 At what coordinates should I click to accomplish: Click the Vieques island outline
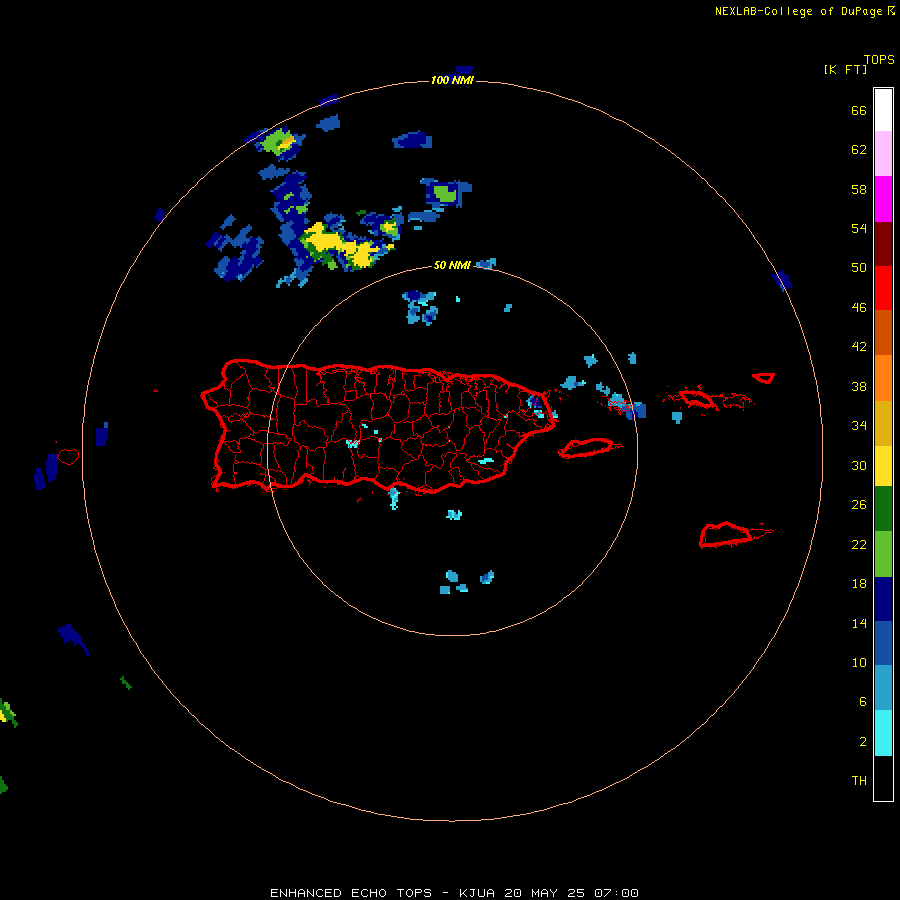589,448
